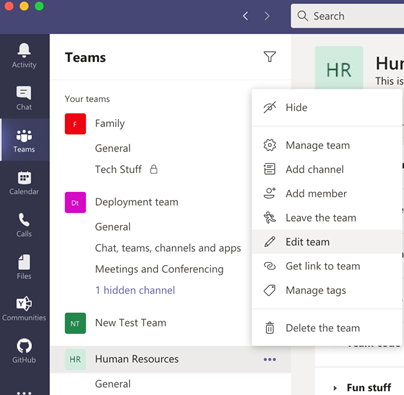Click the small HR avatar beside Human Resources
404x395 pixels.
[x=75, y=359]
